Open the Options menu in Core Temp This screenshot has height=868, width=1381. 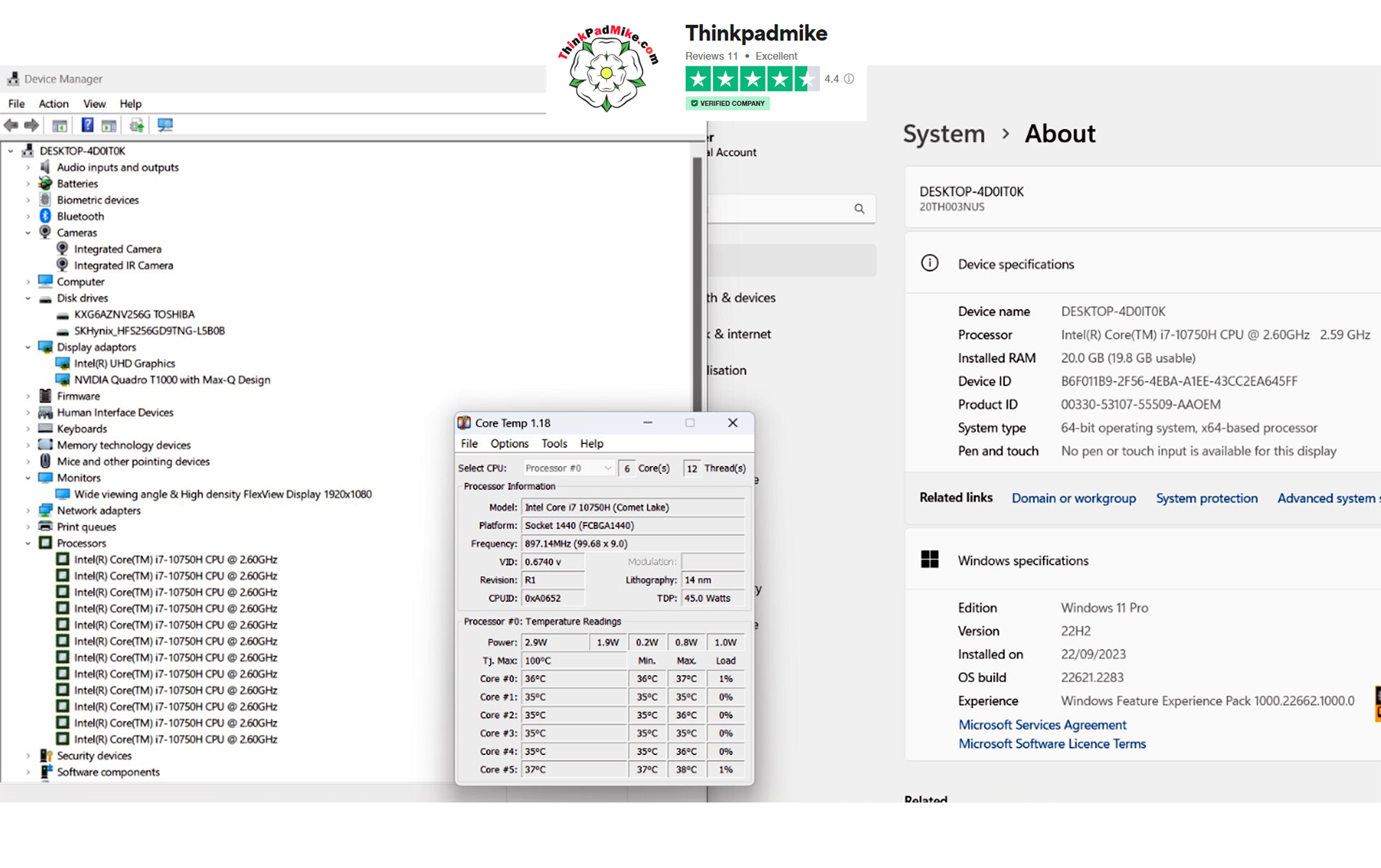[x=509, y=443]
